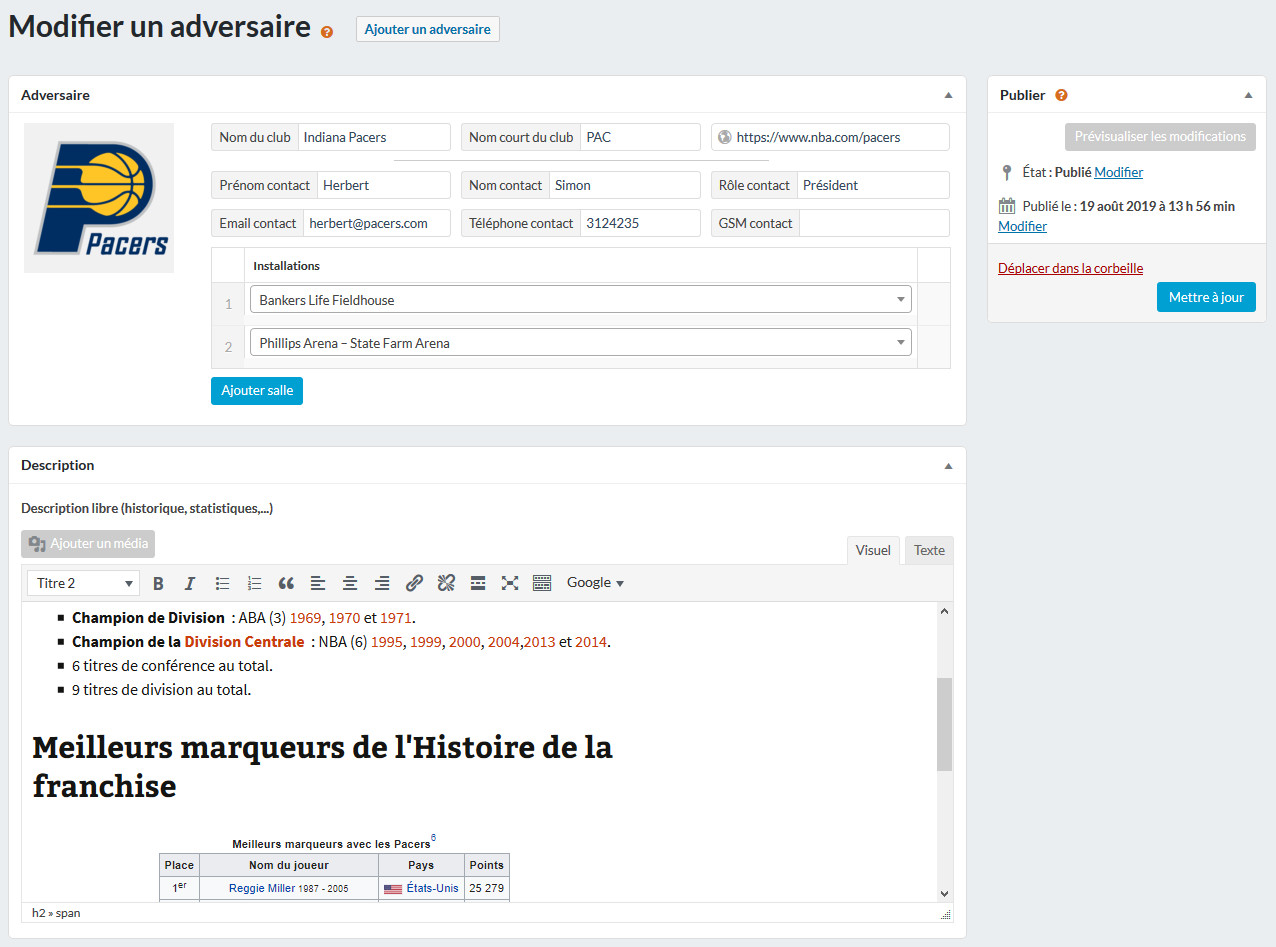The image size is (1276, 947).
Task: Click the Division Centrale link in the editor
Action: click(x=244, y=642)
